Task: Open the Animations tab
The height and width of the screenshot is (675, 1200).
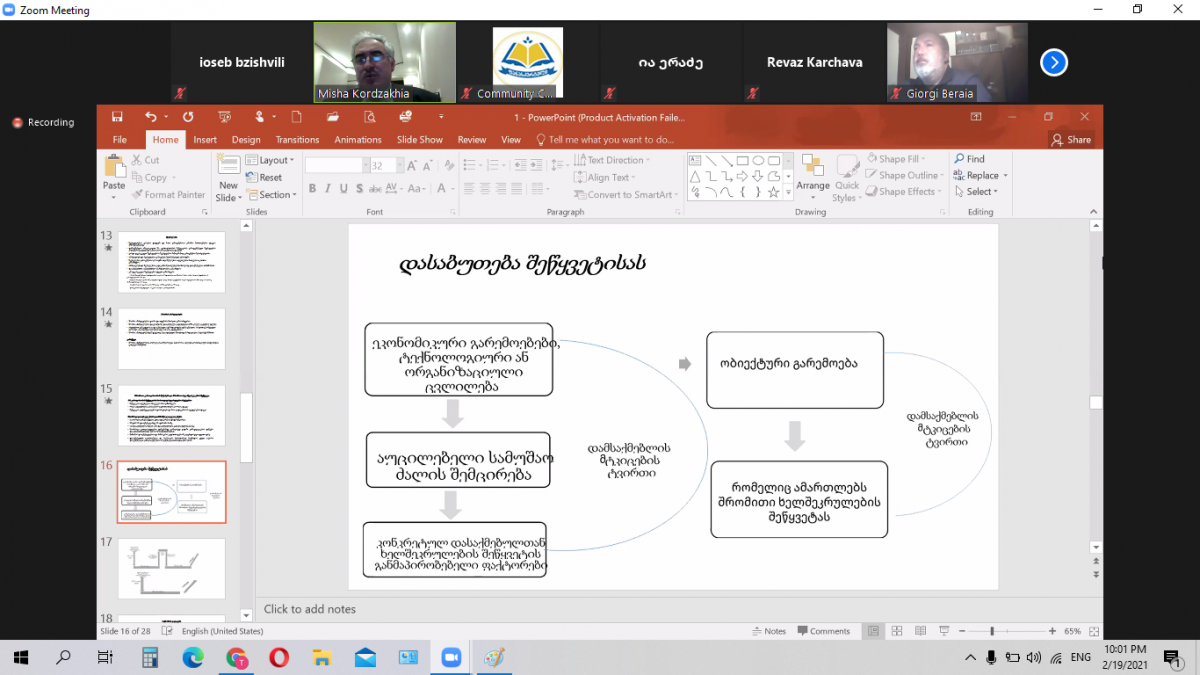Action: click(358, 140)
